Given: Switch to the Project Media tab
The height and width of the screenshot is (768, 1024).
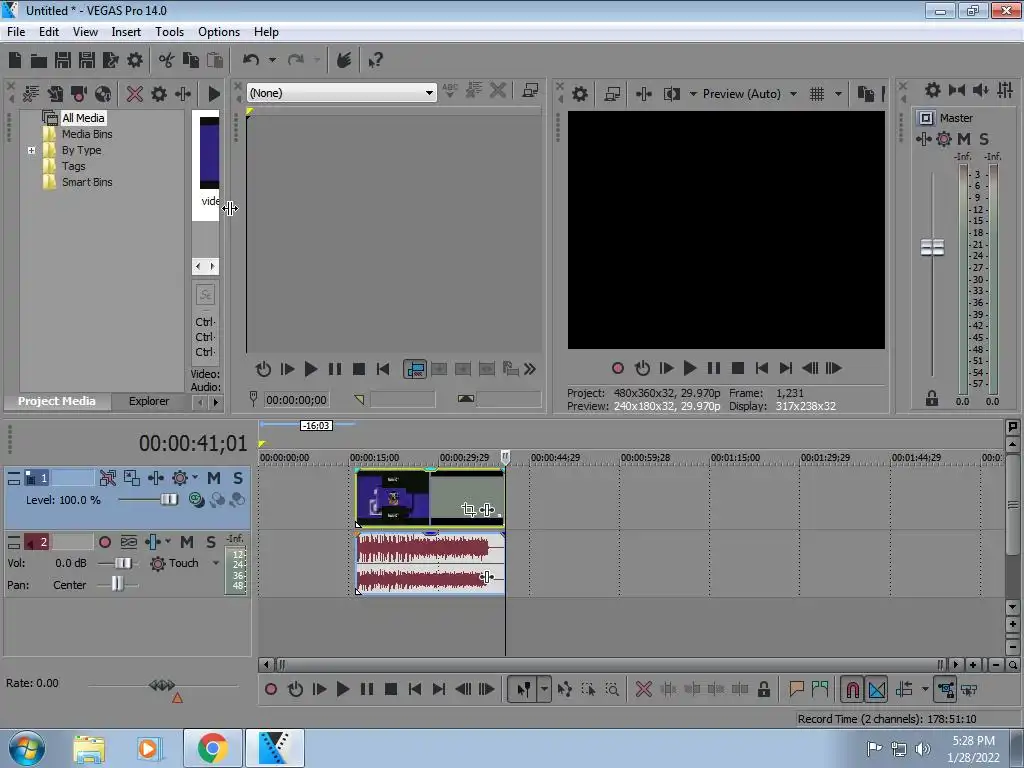Looking at the screenshot, I should pos(57,401).
